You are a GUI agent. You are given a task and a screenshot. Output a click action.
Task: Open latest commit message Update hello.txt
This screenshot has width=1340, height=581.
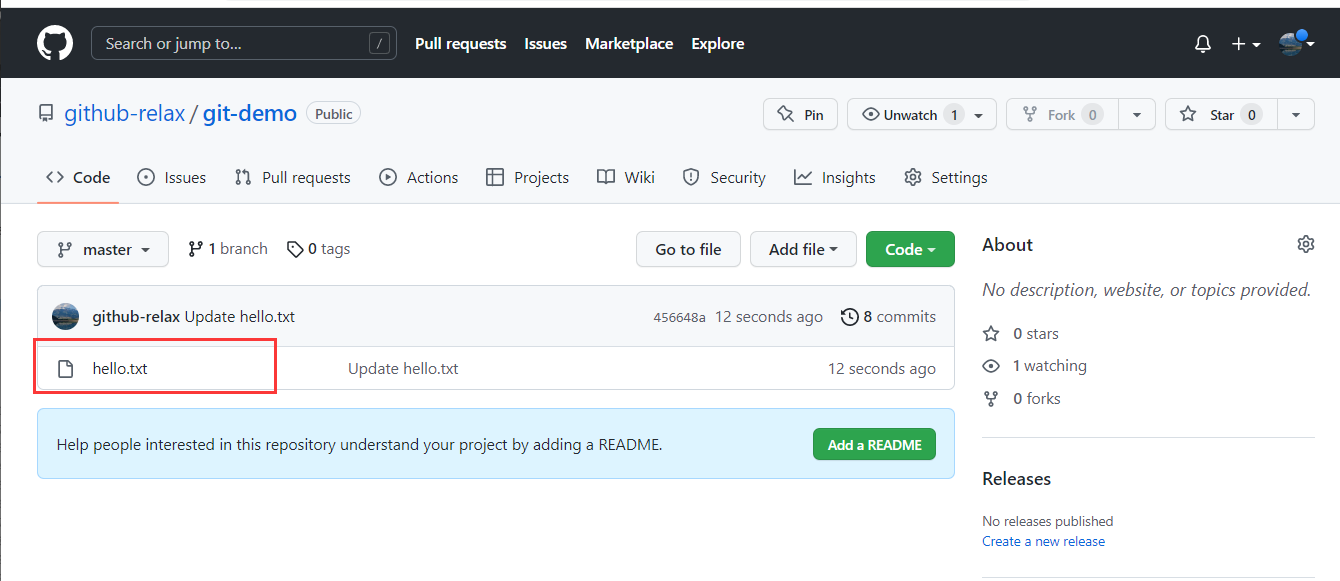click(x=240, y=317)
